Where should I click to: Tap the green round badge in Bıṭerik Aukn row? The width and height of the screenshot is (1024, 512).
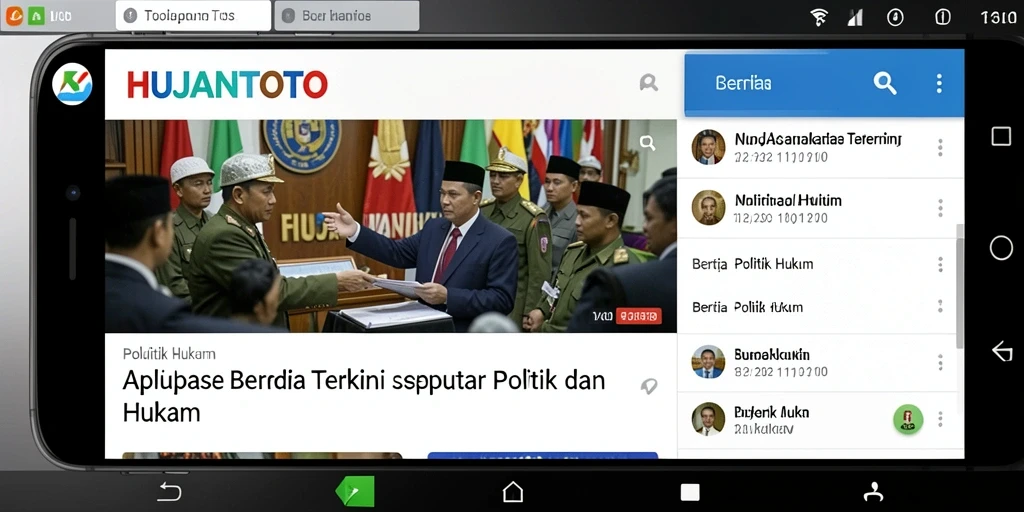[x=908, y=419]
